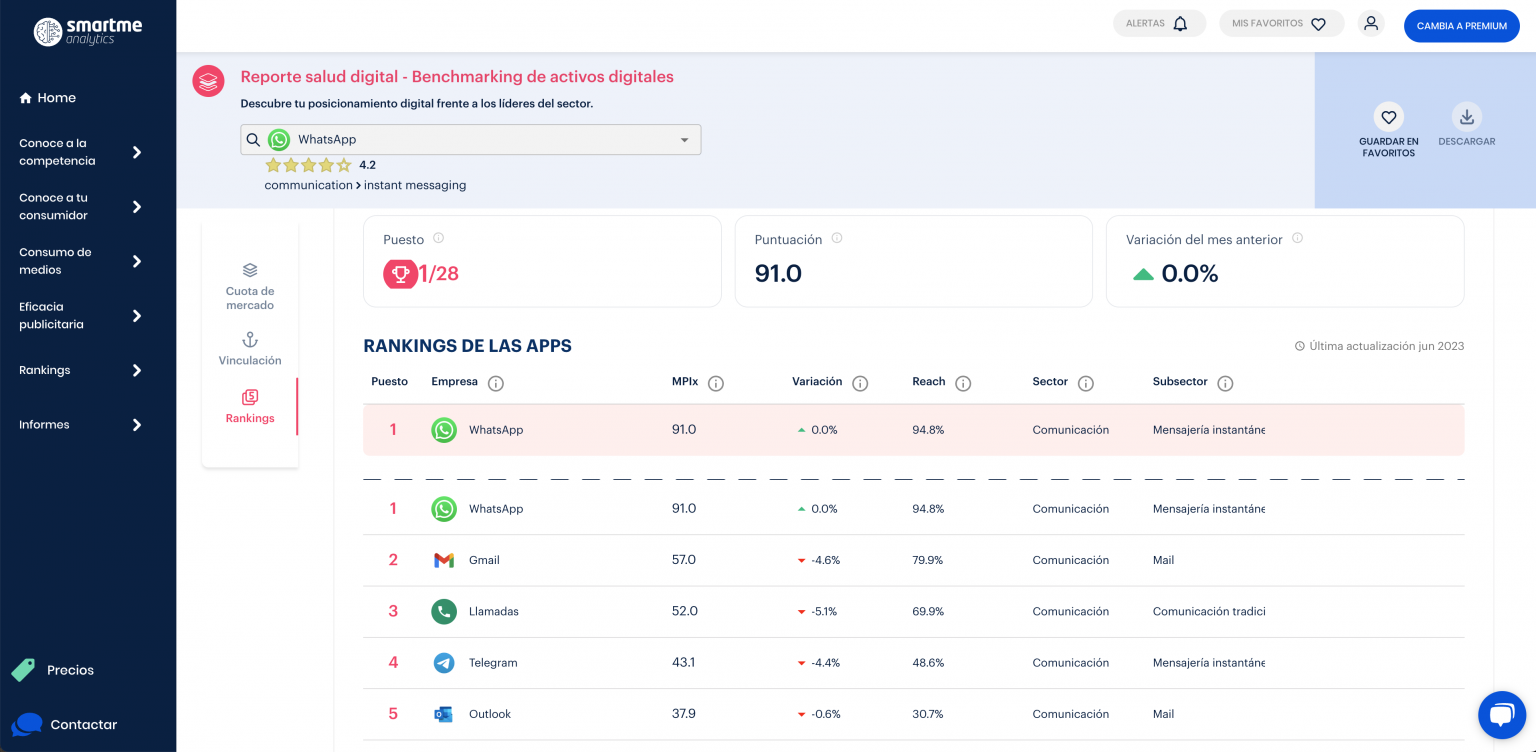Image resolution: width=1536 pixels, height=752 pixels.
Task: Click the Guardar en Favoritos heart icon
Action: [1388, 117]
